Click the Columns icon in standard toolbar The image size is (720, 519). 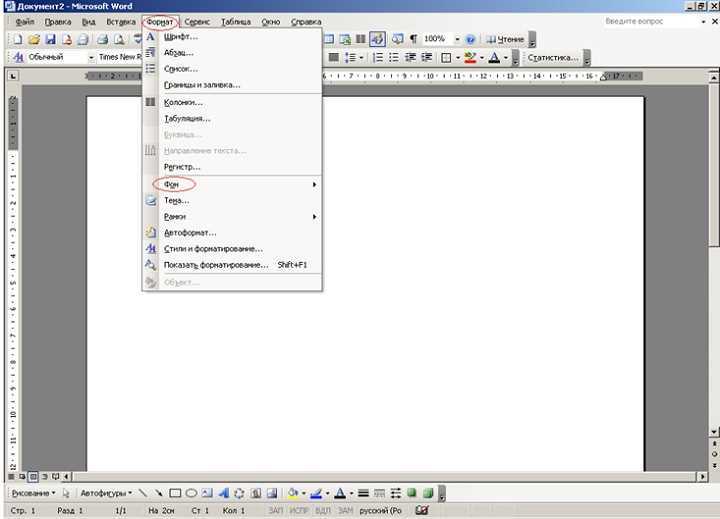(x=361, y=39)
